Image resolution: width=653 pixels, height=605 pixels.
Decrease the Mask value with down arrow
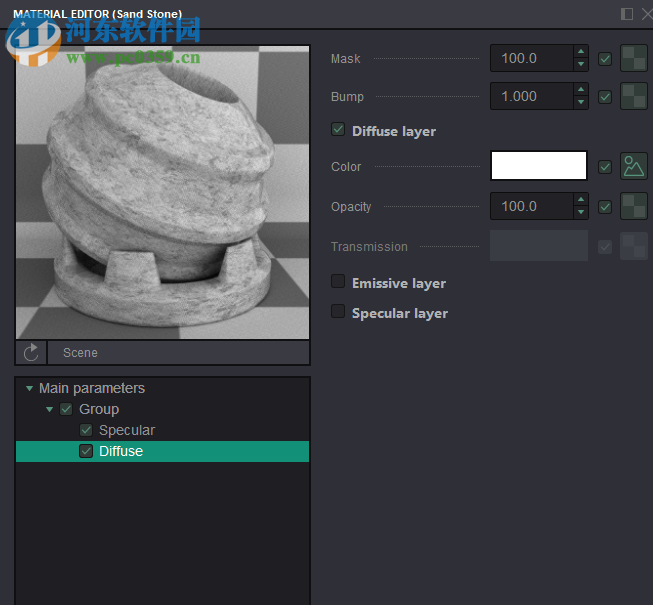pyautogui.click(x=581, y=64)
